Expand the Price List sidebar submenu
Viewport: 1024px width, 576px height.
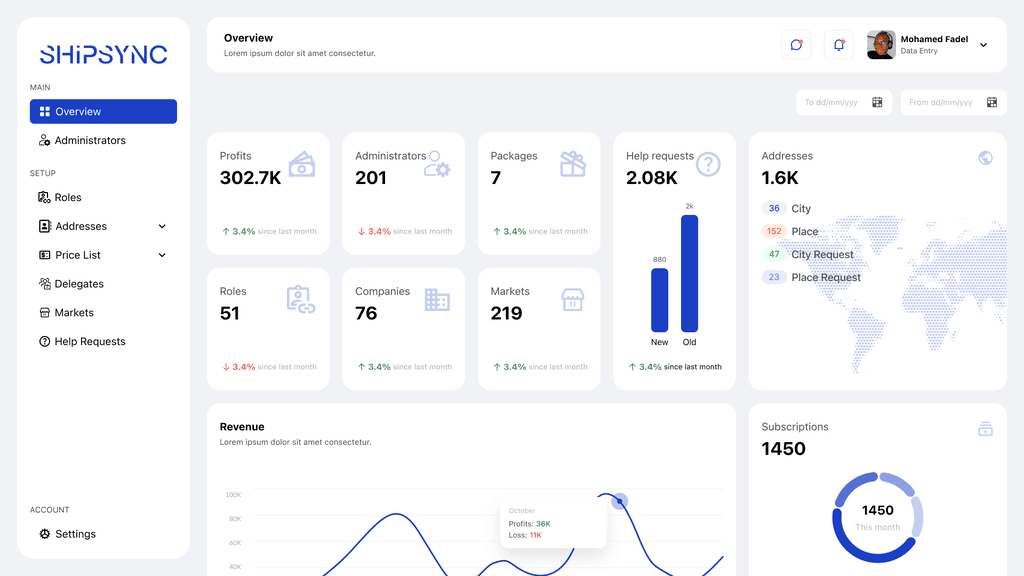click(162, 255)
